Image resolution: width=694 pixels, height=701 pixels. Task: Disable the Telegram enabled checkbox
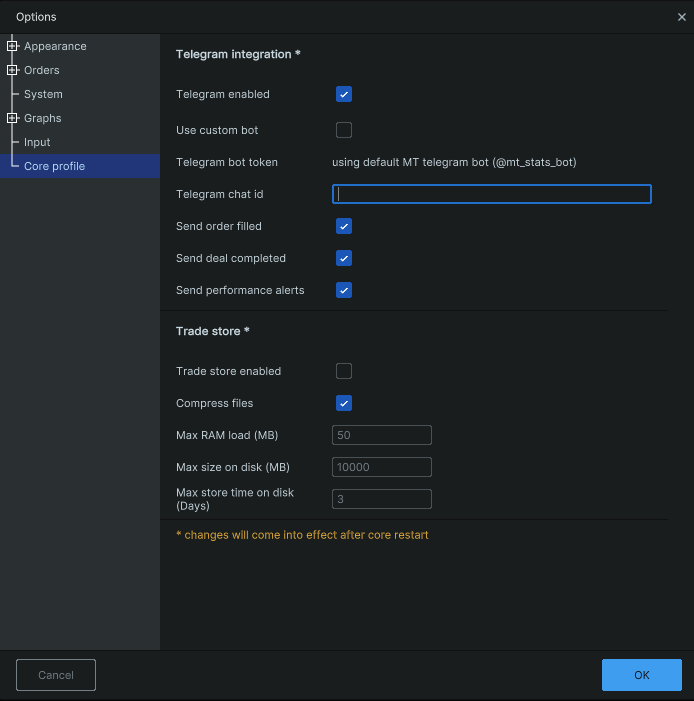(x=344, y=94)
